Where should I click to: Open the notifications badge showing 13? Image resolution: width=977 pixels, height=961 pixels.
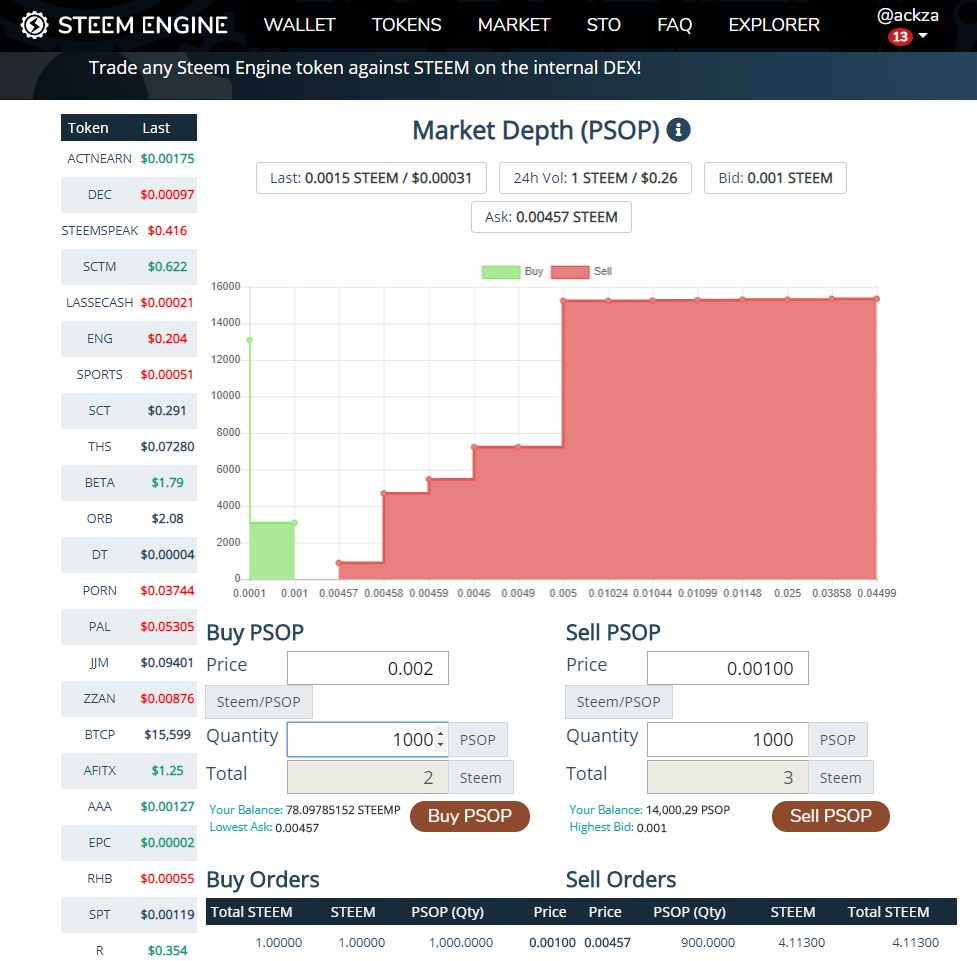pyautogui.click(x=899, y=37)
